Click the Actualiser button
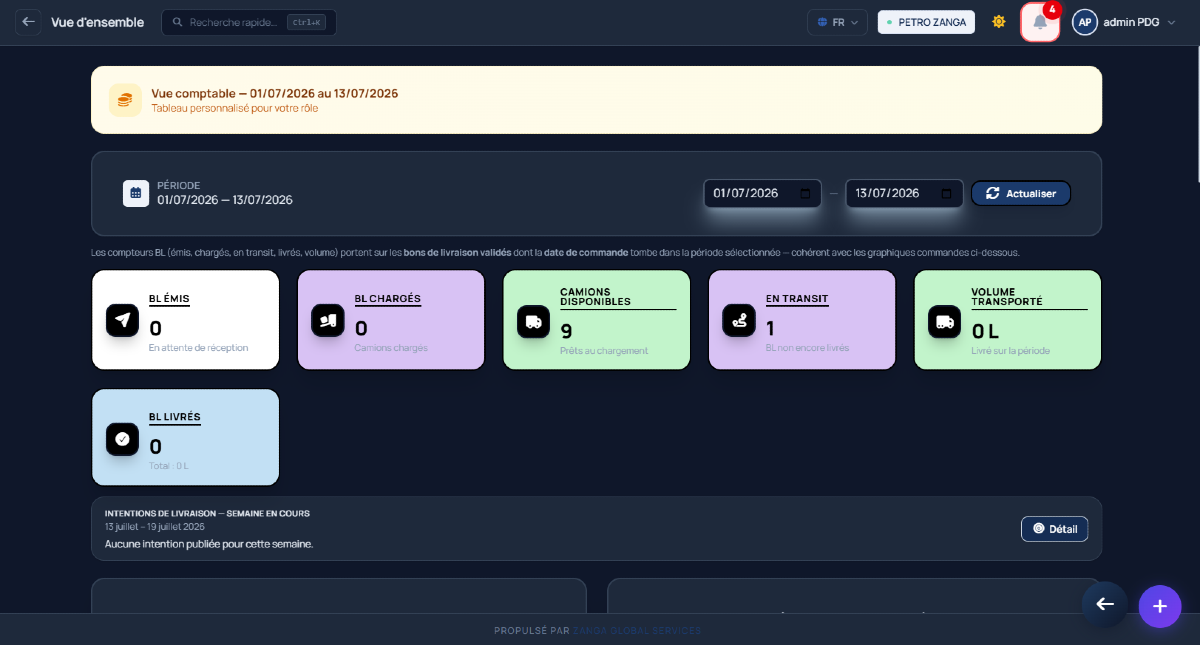1200x645 pixels. [1021, 193]
